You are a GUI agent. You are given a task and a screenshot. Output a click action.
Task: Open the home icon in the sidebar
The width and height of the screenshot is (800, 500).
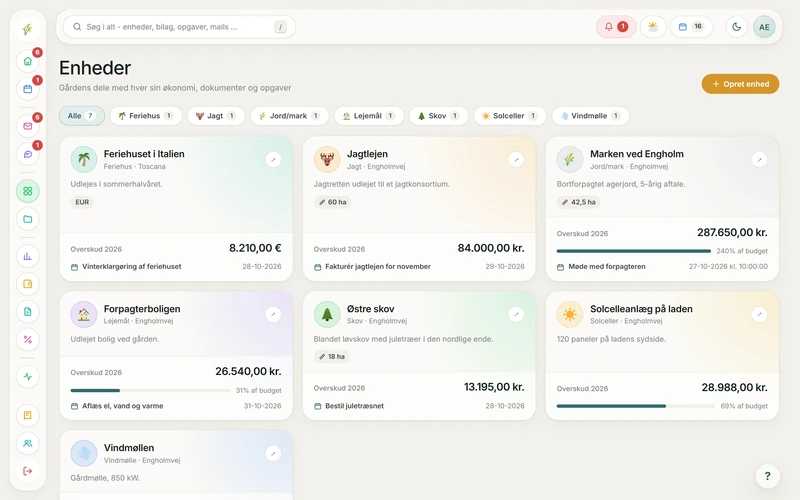click(x=28, y=61)
